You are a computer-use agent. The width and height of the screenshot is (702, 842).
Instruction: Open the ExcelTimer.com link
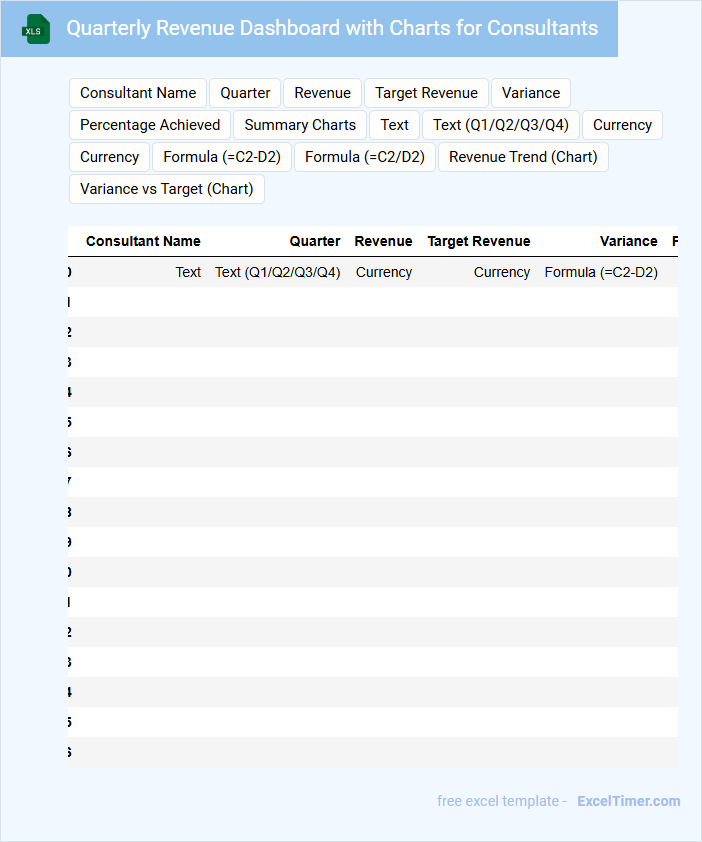[x=628, y=801]
